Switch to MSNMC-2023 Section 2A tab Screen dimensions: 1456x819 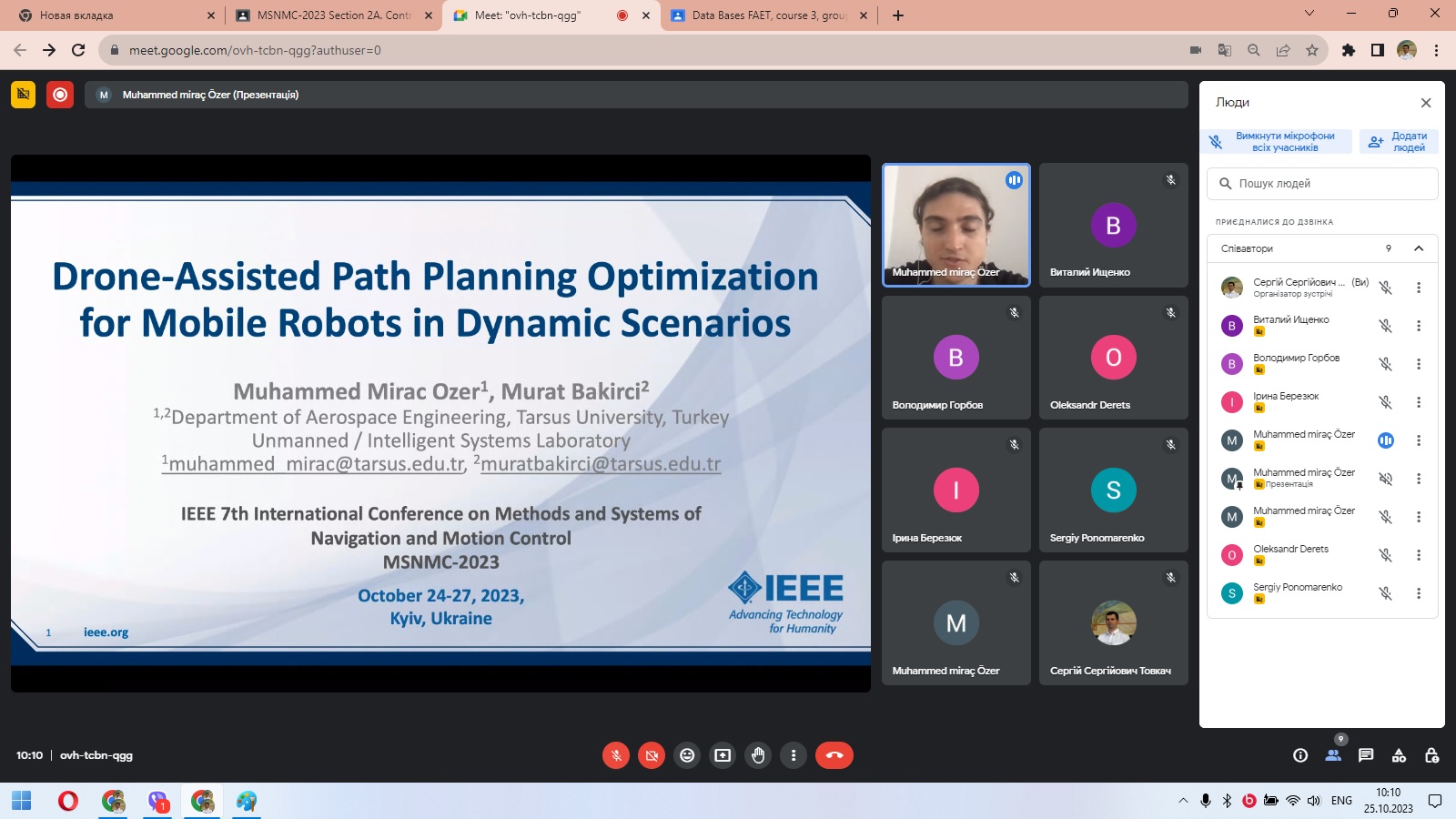(x=333, y=15)
